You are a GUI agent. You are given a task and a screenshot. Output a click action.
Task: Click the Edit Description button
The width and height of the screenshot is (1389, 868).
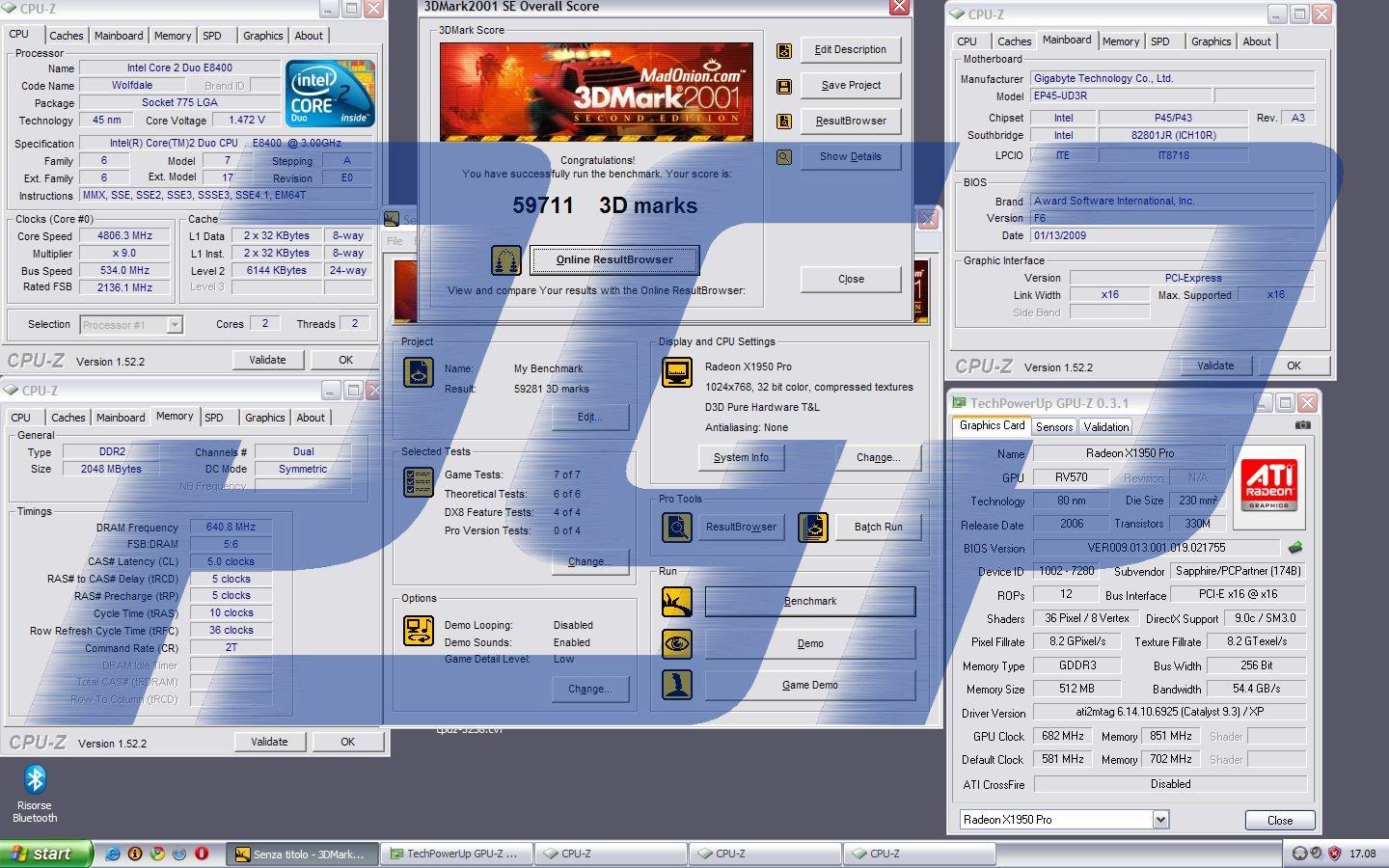pyautogui.click(x=851, y=50)
